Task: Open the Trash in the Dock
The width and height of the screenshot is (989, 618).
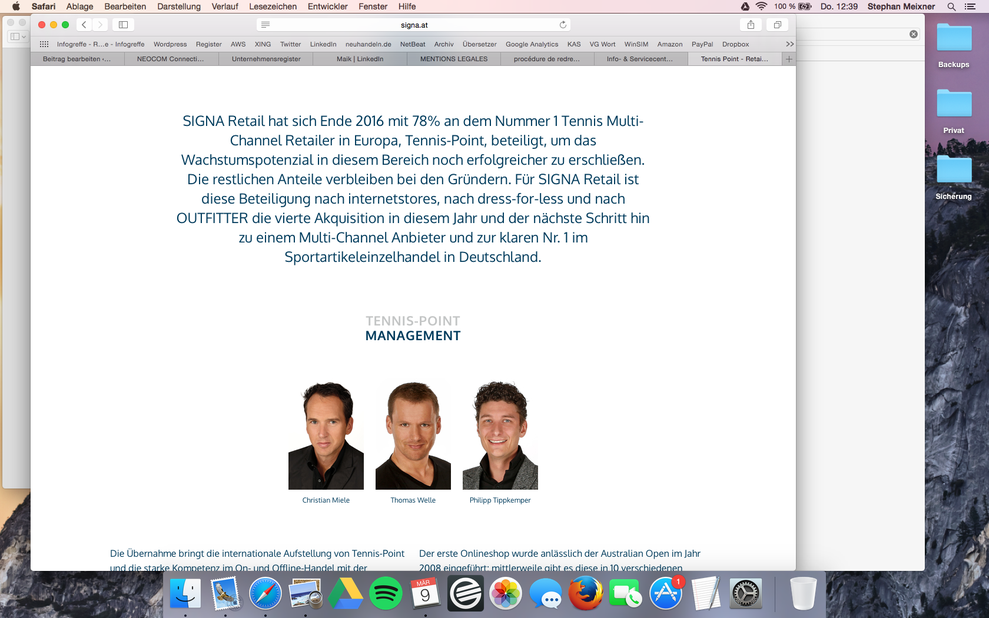Action: click(803, 593)
